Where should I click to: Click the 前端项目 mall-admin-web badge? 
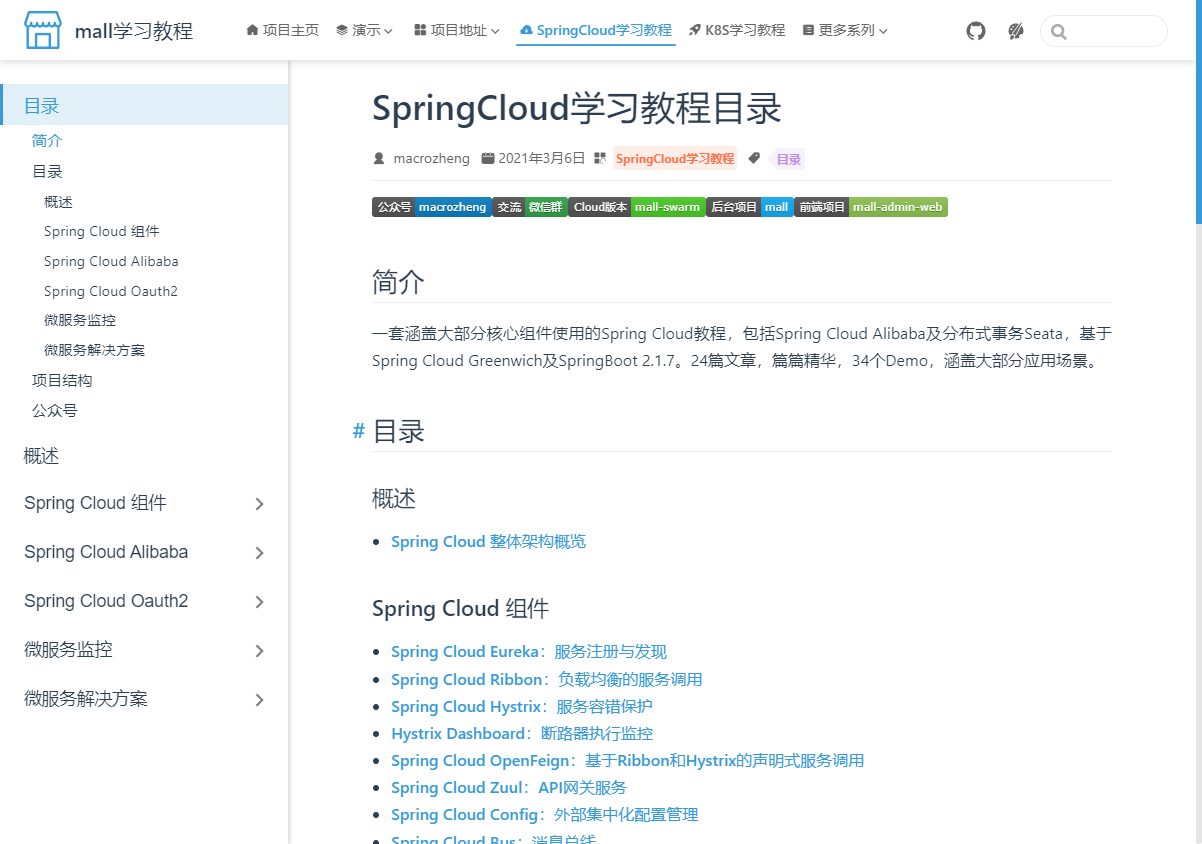click(x=871, y=207)
